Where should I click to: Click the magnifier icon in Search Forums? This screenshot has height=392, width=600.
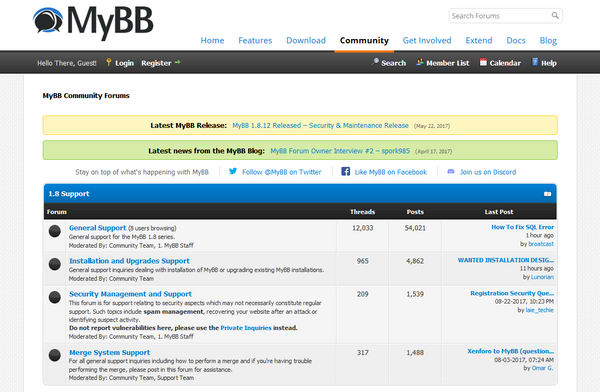pos(555,16)
